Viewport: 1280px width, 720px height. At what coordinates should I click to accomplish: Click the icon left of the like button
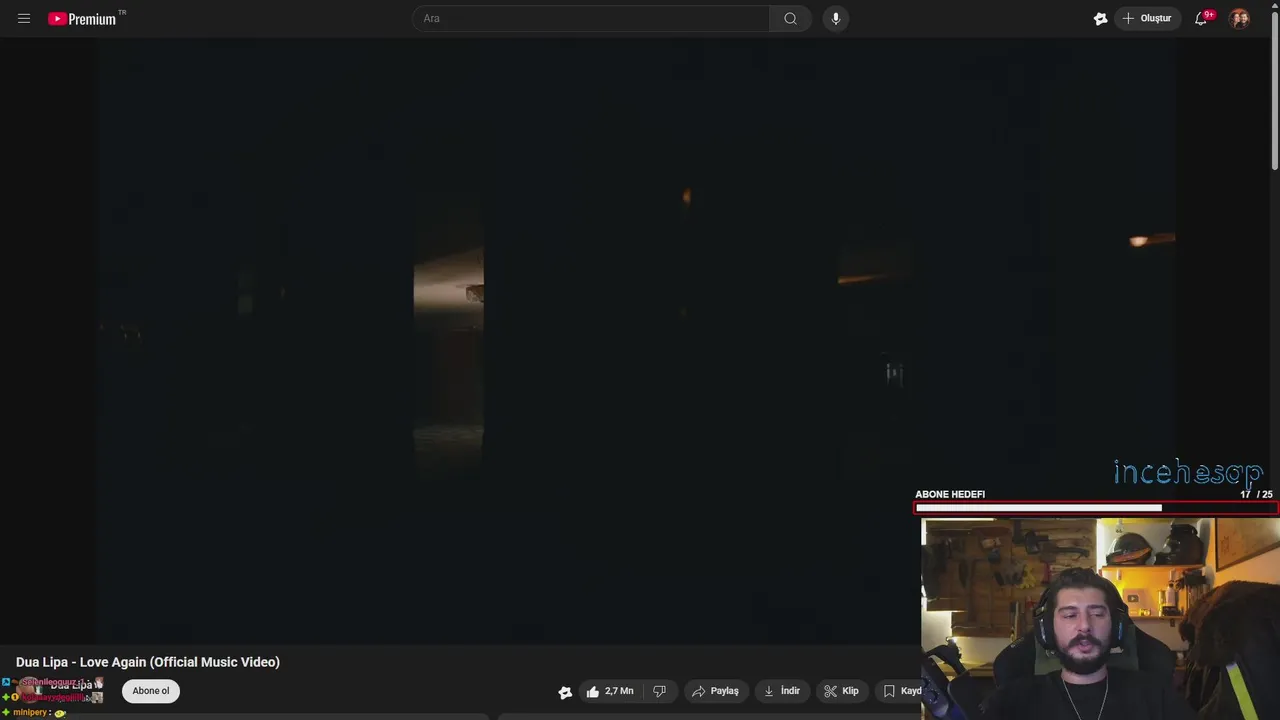pyautogui.click(x=565, y=692)
